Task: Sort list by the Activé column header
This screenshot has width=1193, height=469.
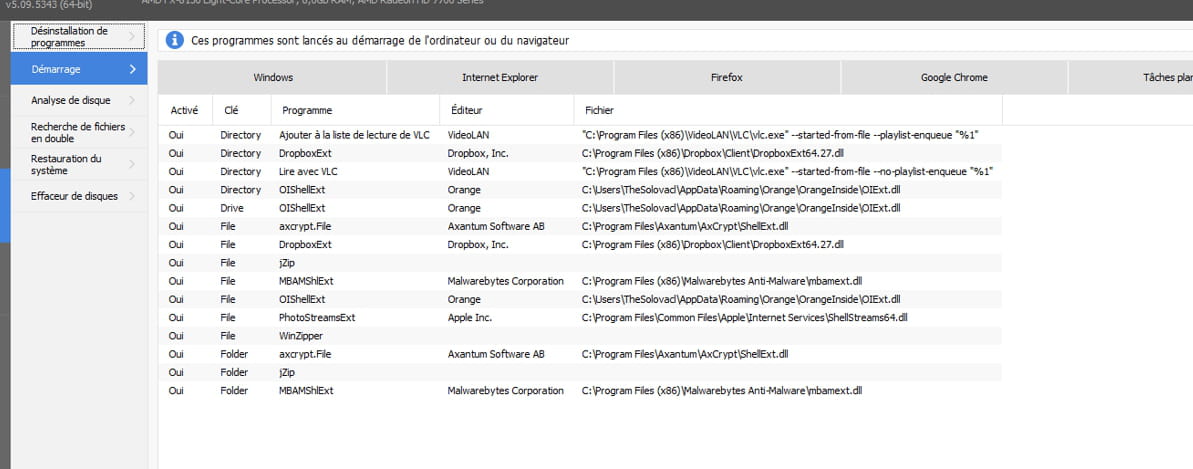Action: 184,110
